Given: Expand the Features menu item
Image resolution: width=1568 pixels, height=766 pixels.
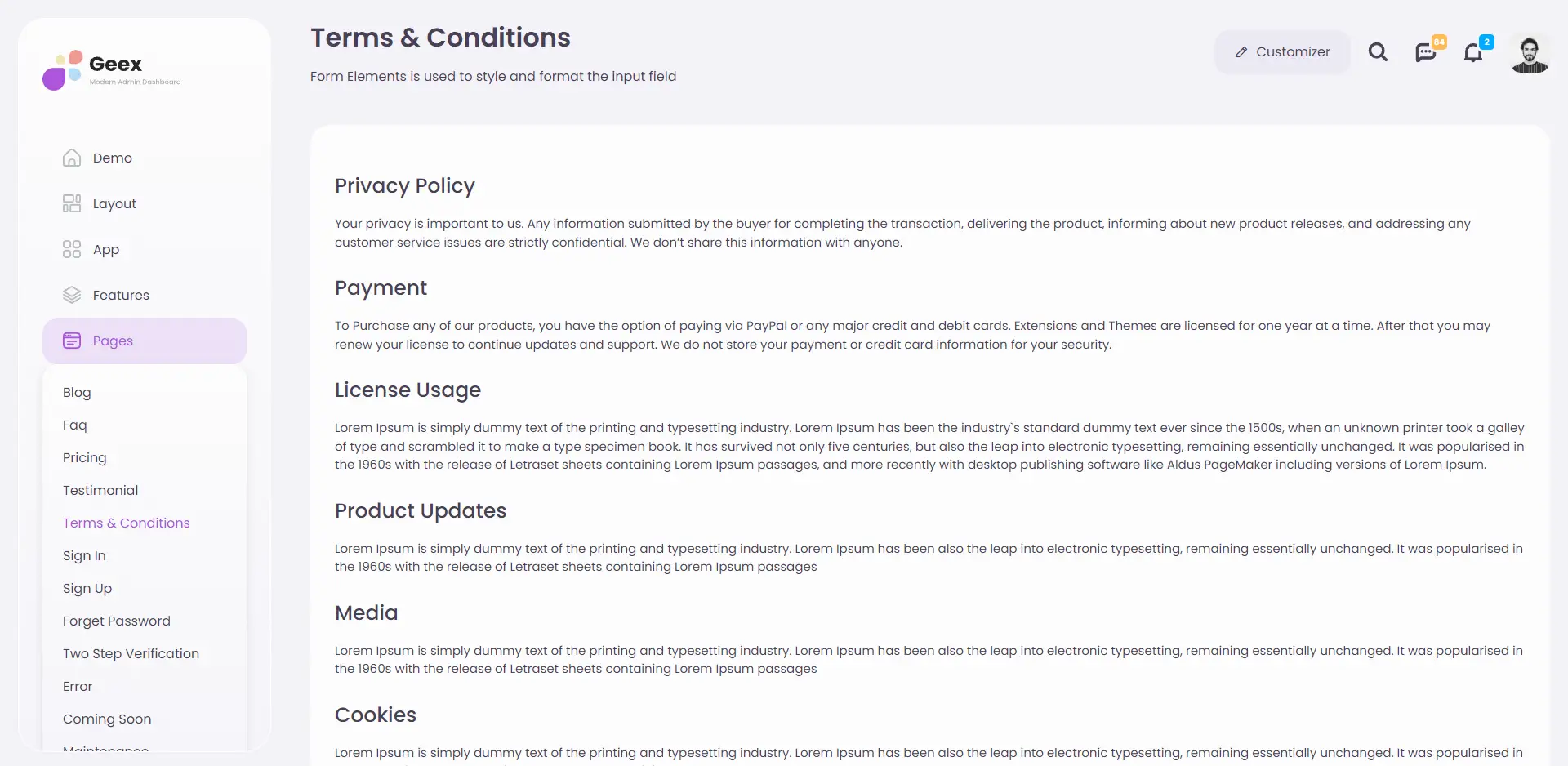Looking at the screenshot, I should (x=145, y=295).
